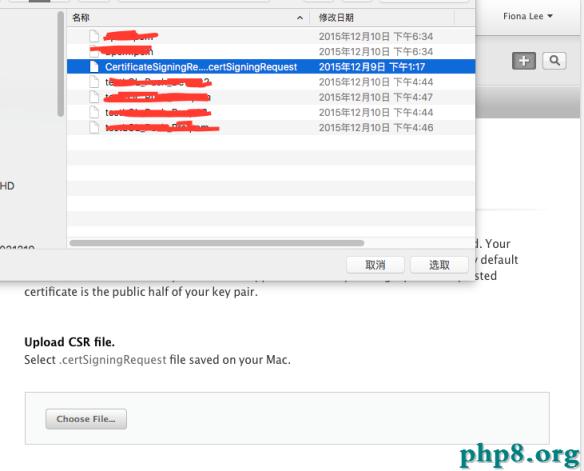The image size is (584, 471).
Task: Open the Fiona Lee account dropdown
Action: 527,16
